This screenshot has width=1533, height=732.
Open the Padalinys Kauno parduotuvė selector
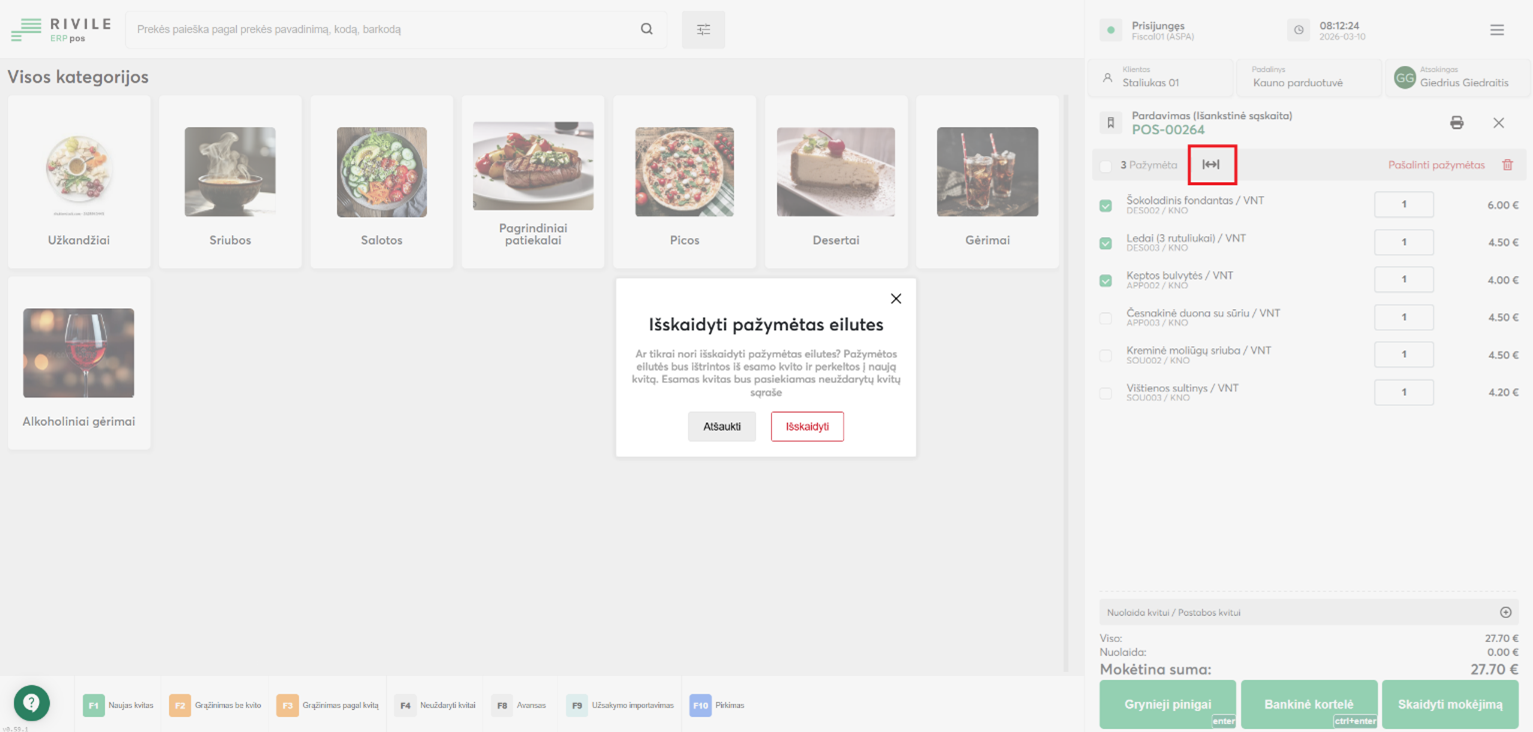pos(1307,77)
